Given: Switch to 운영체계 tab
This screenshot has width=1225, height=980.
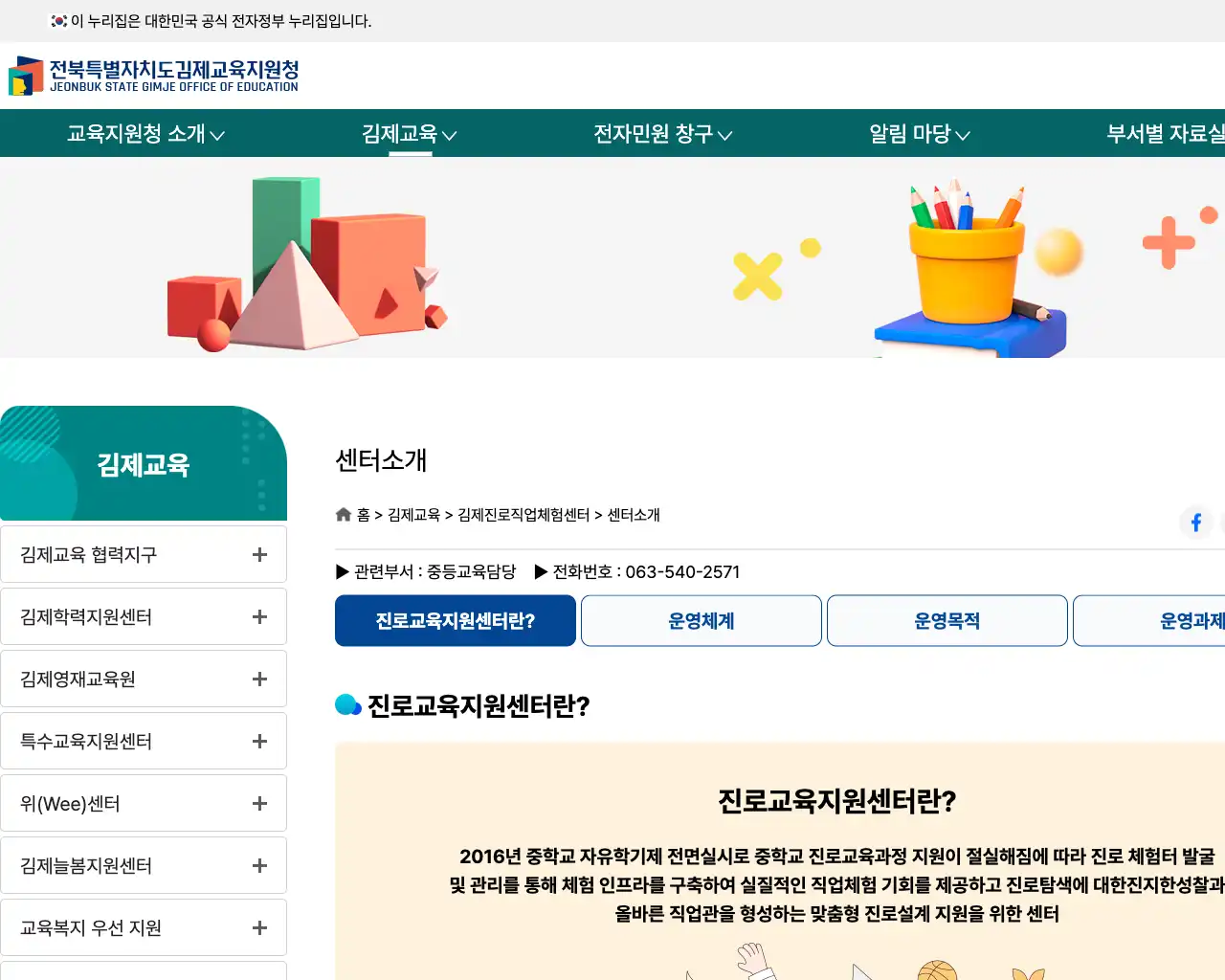Looking at the screenshot, I should click(702, 621).
